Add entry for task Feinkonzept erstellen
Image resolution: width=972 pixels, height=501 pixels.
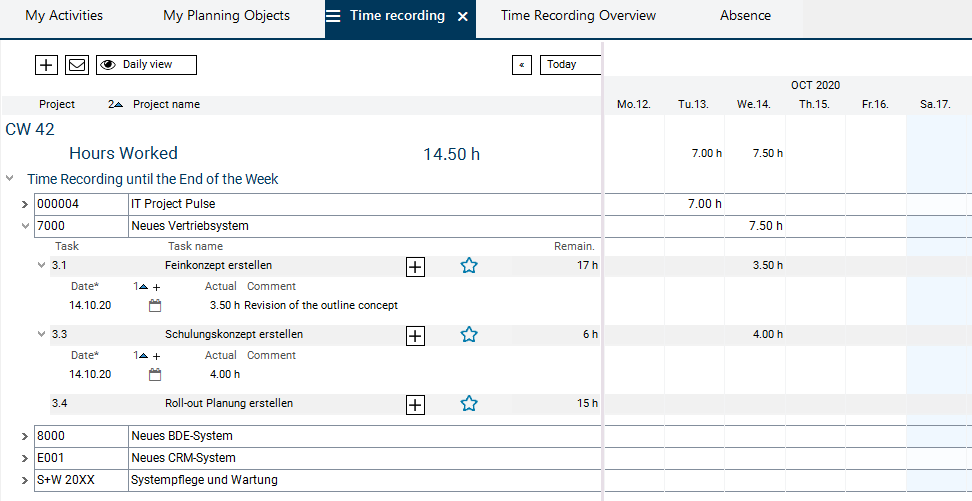click(x=415, y=266)
